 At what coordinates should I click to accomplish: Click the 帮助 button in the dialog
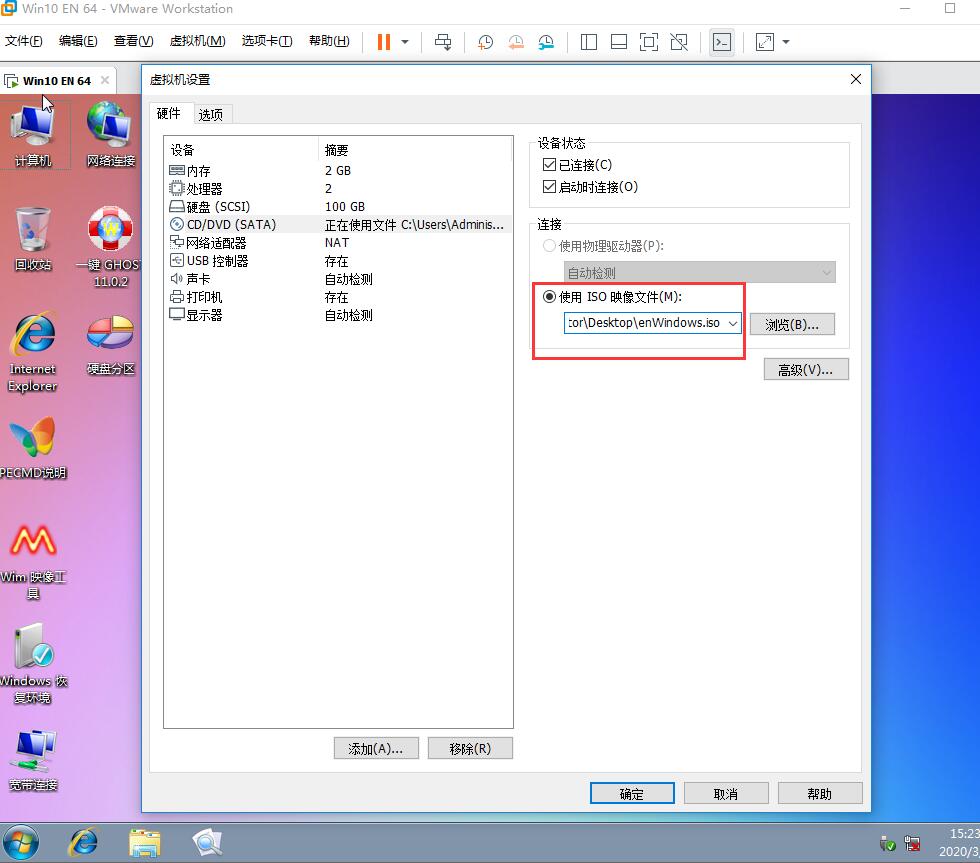click(819, 794)
